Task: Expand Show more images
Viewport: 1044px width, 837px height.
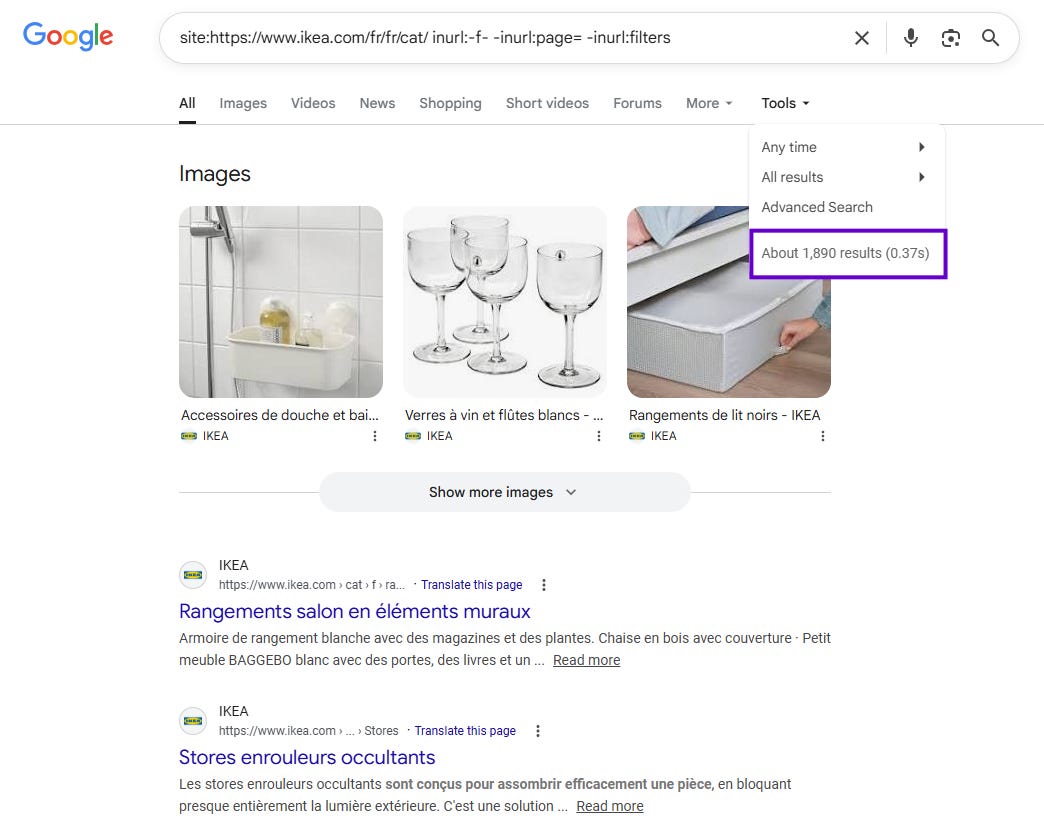Action: coord(505,492)
